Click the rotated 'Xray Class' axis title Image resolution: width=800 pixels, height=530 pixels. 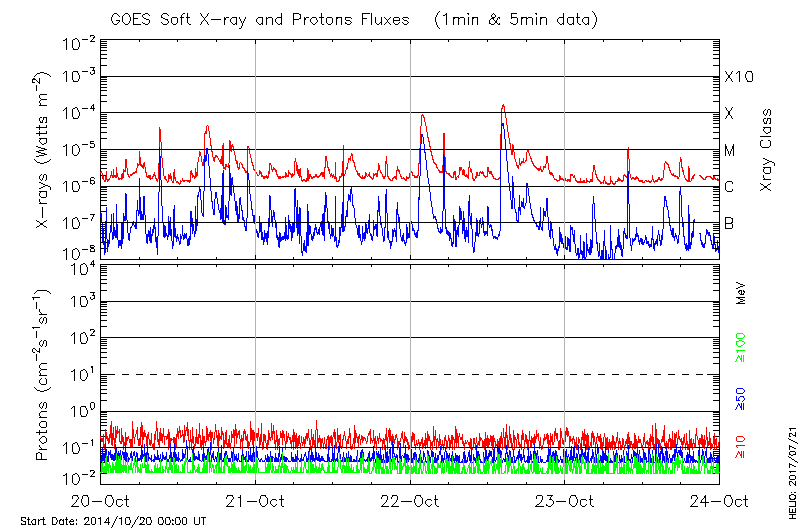point(766,150)
